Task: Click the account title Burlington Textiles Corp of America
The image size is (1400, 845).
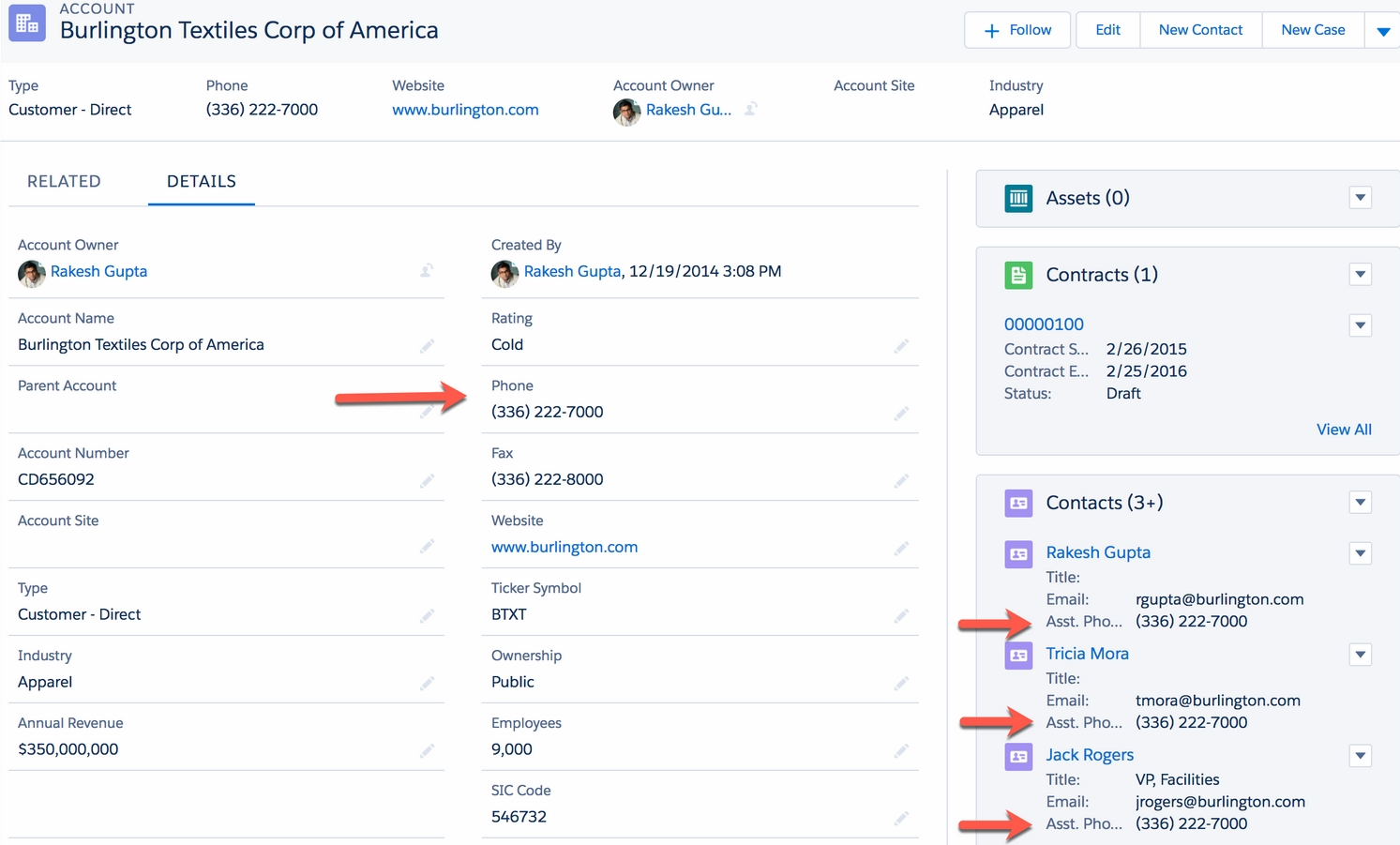Action: point(249,30)
